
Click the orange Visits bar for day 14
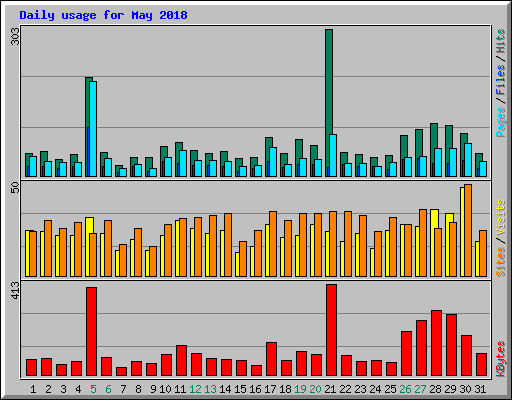pos(228,245)
